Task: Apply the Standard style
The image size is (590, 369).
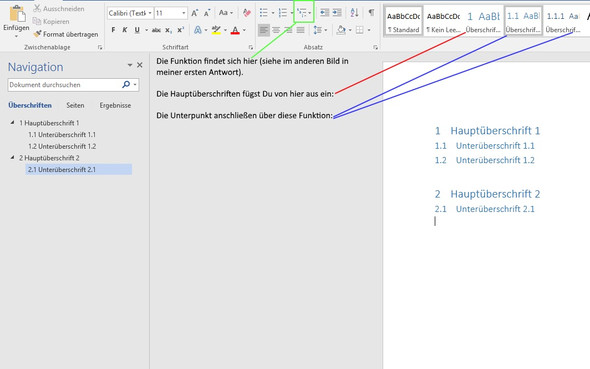Action: (x=404, y=21)
